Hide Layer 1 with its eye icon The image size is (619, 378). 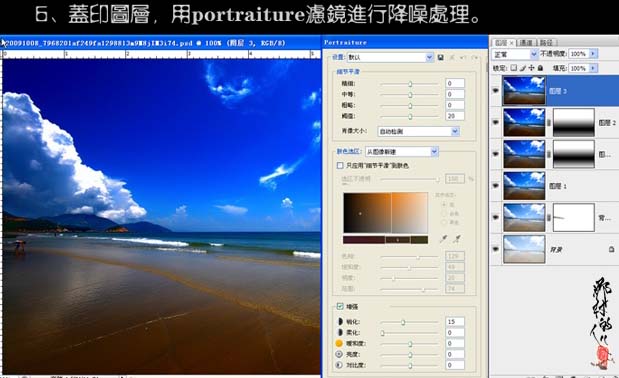(496, 186)
